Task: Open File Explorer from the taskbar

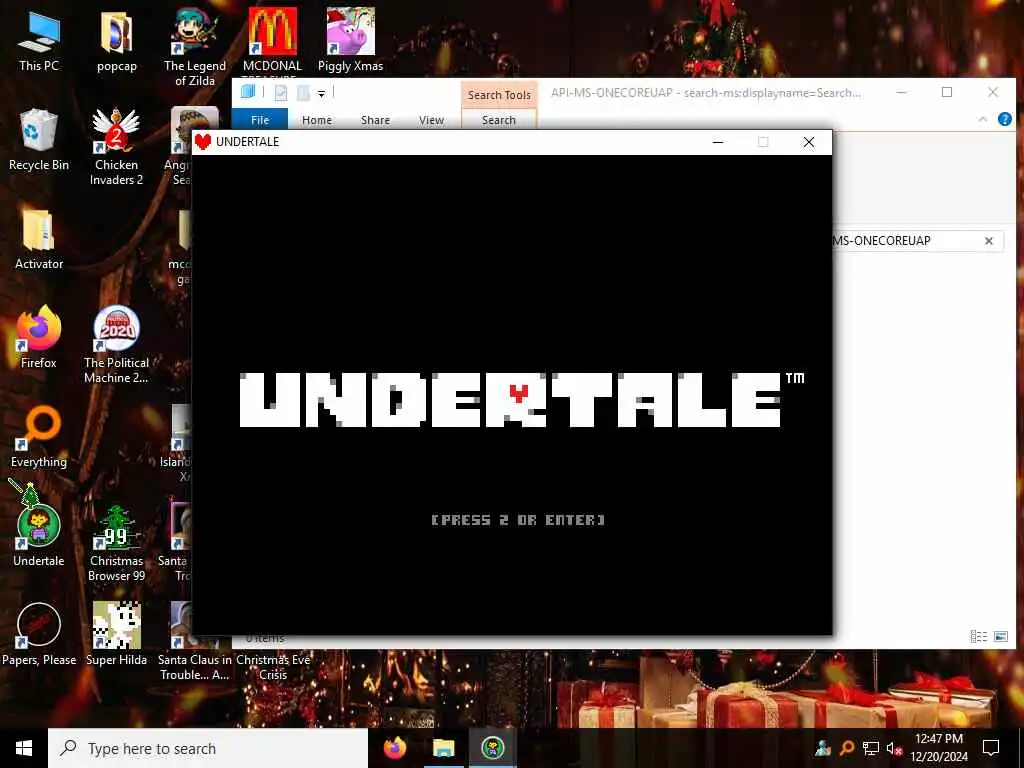Action: coord(443,748)
